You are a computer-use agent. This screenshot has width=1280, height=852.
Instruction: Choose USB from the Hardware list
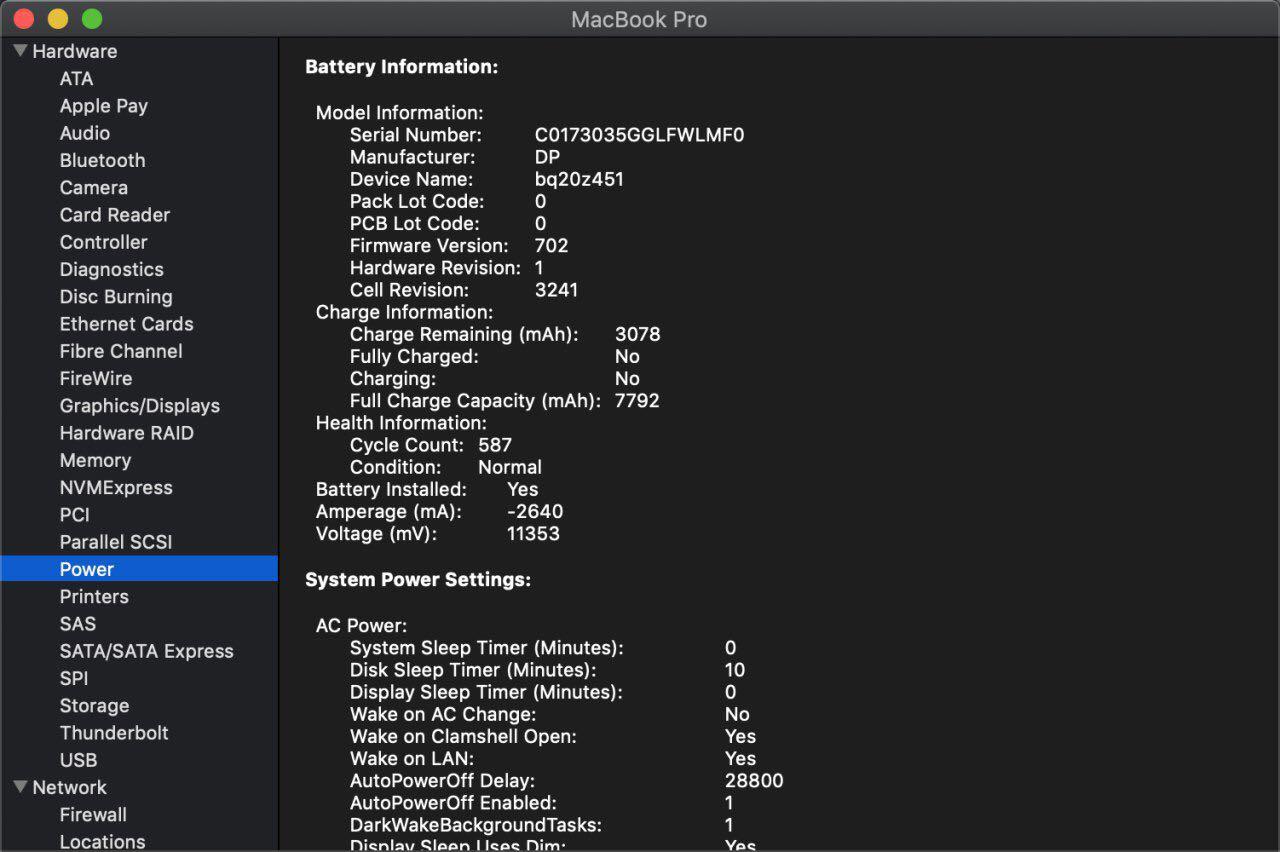[x=78, y=760]
